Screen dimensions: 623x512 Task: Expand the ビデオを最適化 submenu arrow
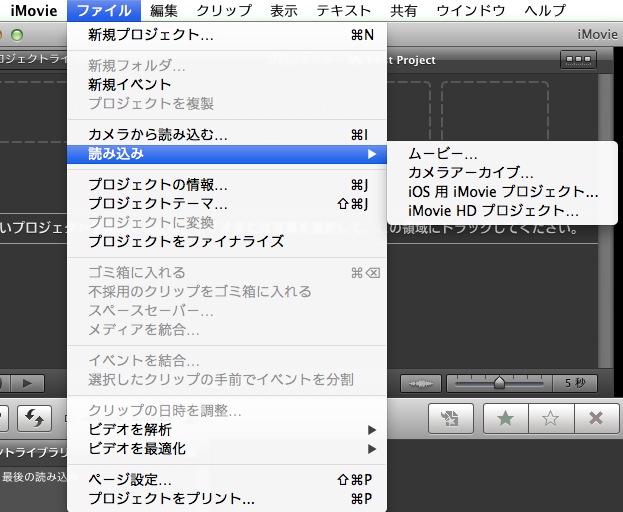[371, 449]
